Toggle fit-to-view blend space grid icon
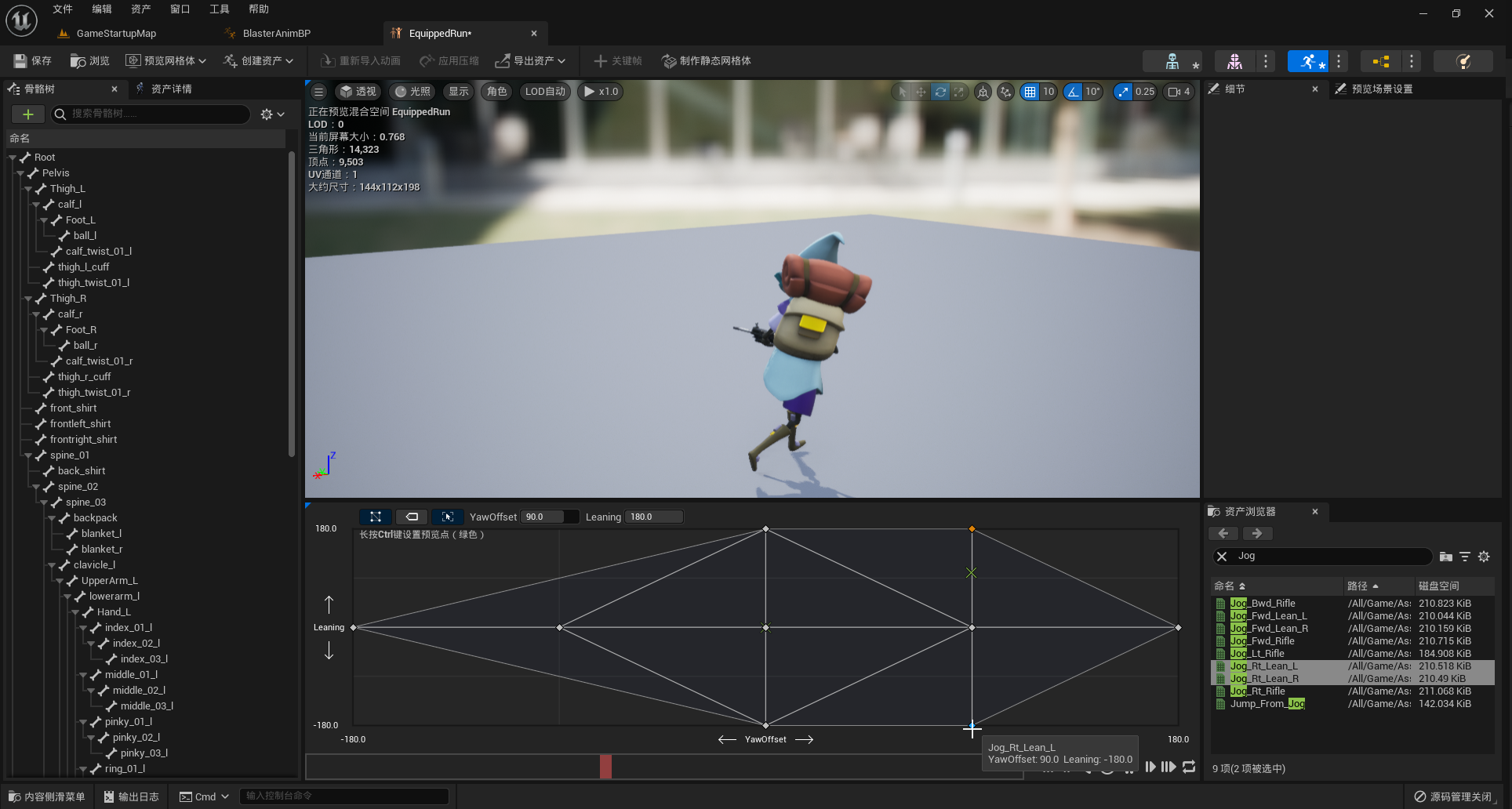The height and width of the screenshot is (809, 1512). coord(448,517)
